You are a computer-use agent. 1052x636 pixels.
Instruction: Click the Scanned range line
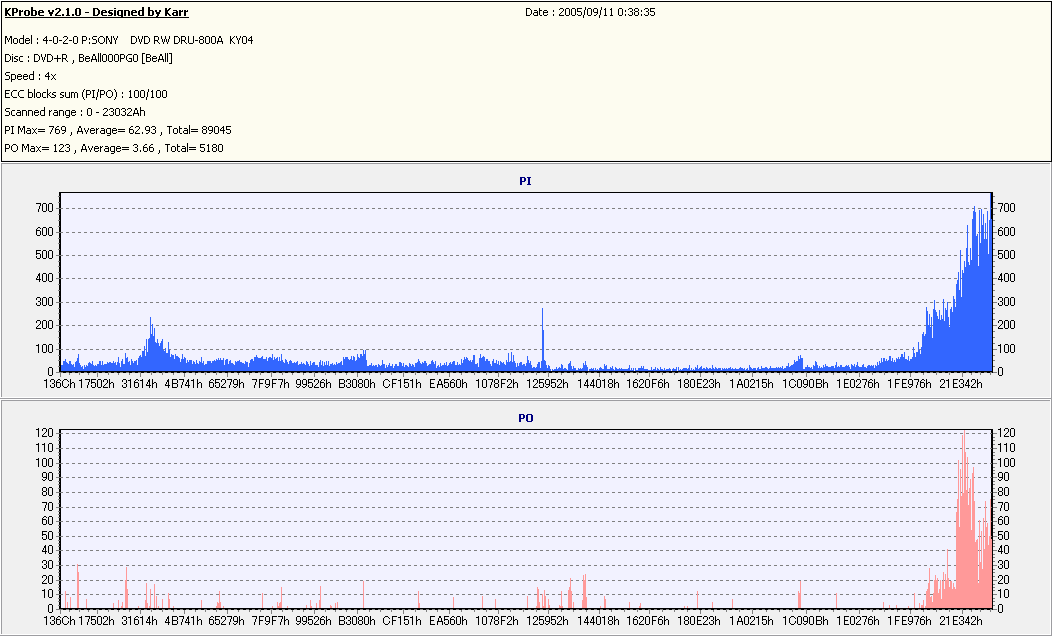click(75, 112)
